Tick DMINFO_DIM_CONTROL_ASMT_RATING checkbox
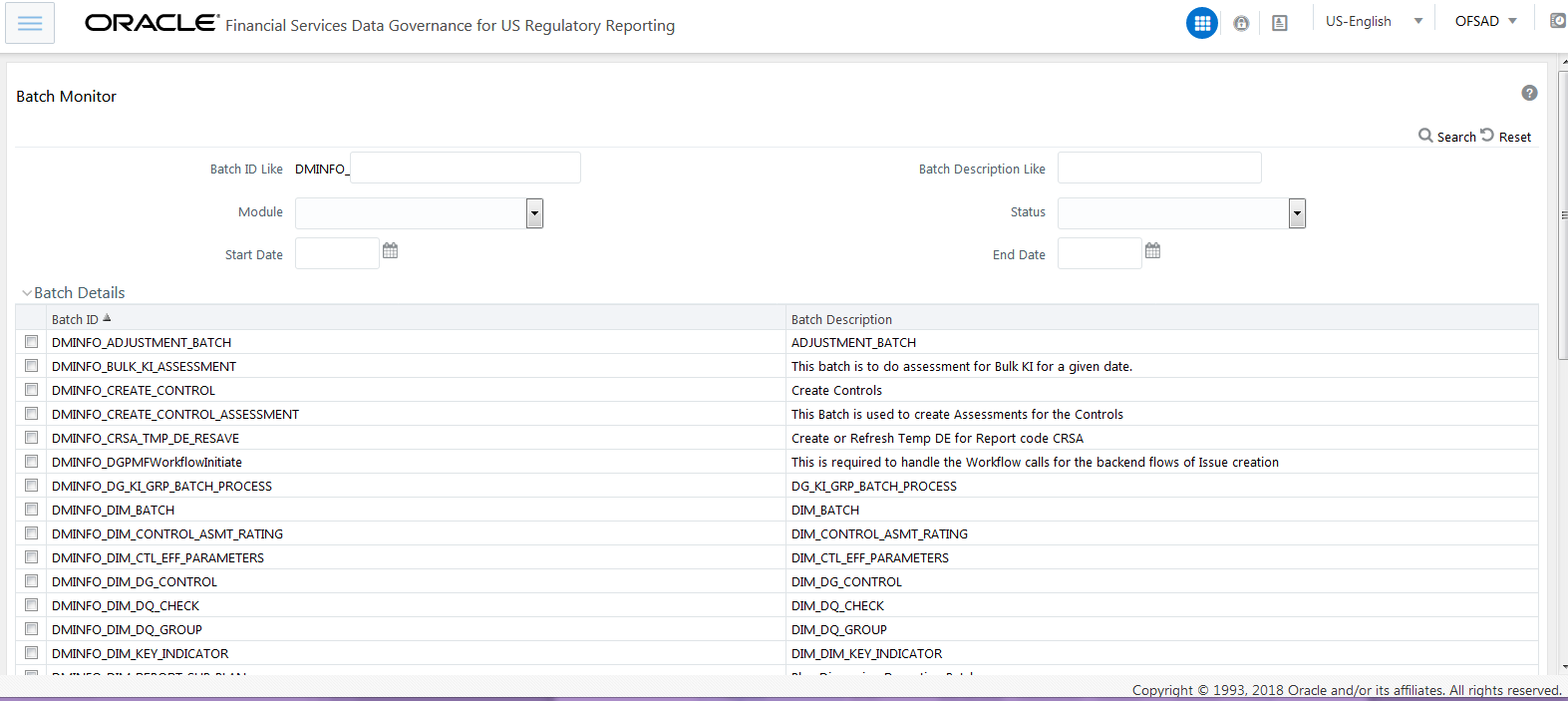This screenshot has width=1568, height=701. (32, 533)
